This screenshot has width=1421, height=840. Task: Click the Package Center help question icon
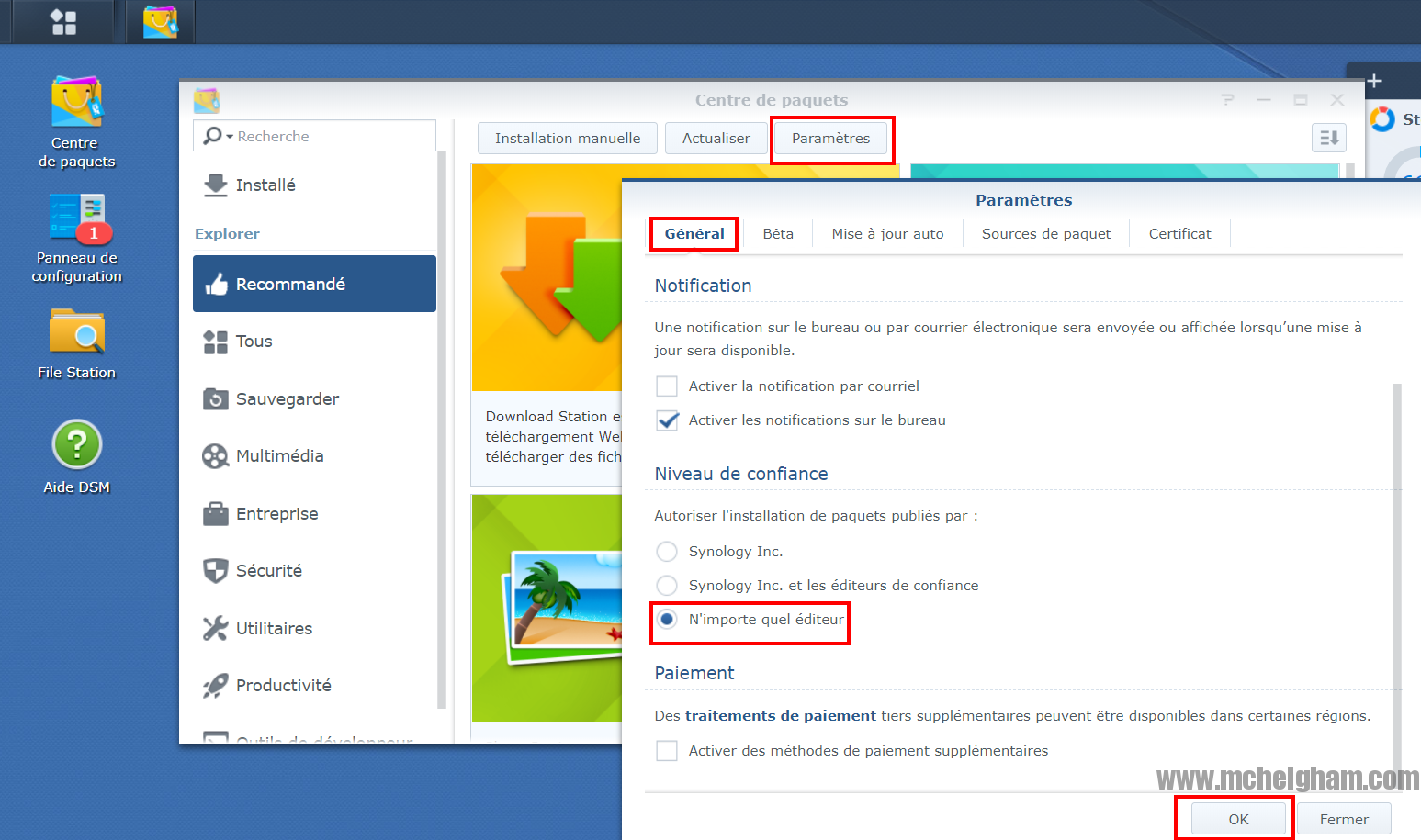(x=1227, y=100)
